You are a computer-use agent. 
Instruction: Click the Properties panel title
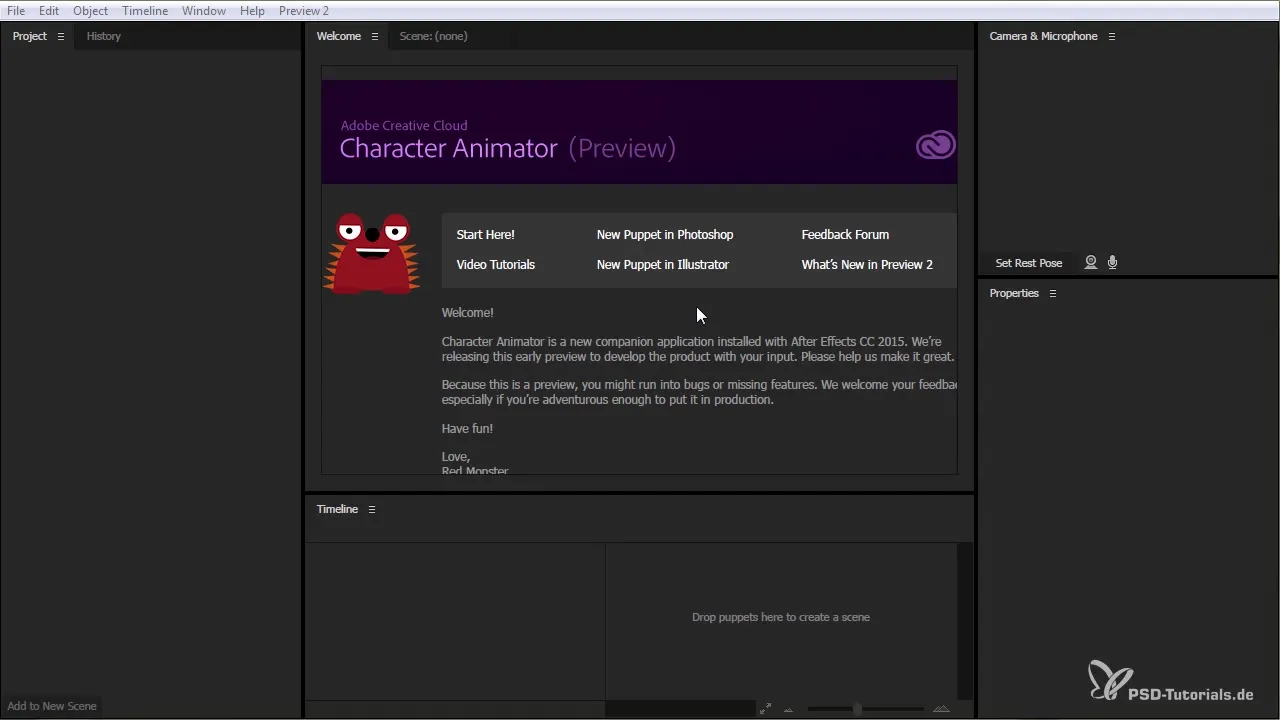(x=1014, y=293)
